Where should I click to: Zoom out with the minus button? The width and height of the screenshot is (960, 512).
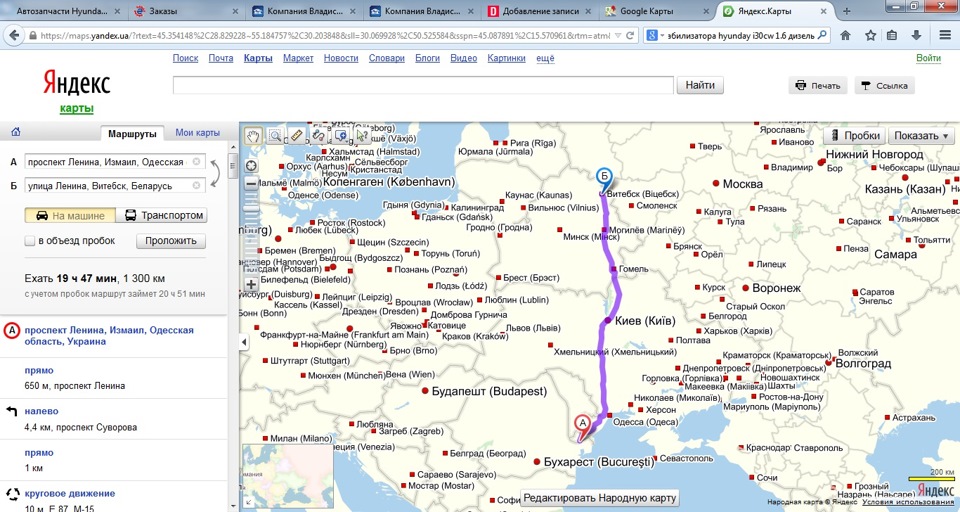pyautogui.click(x=251, y=183)
